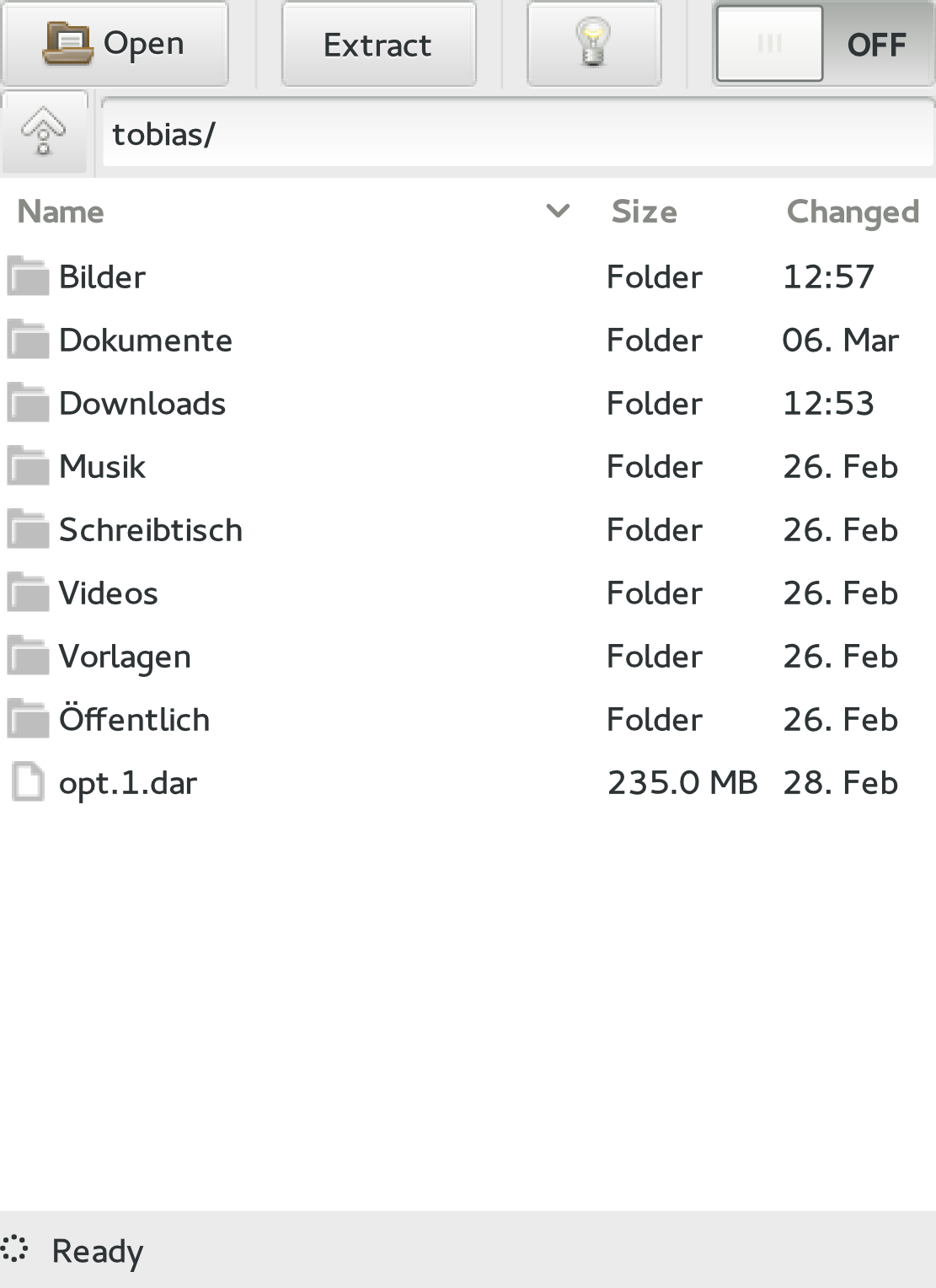
Task: Click the Extract button
Action: 378,44
